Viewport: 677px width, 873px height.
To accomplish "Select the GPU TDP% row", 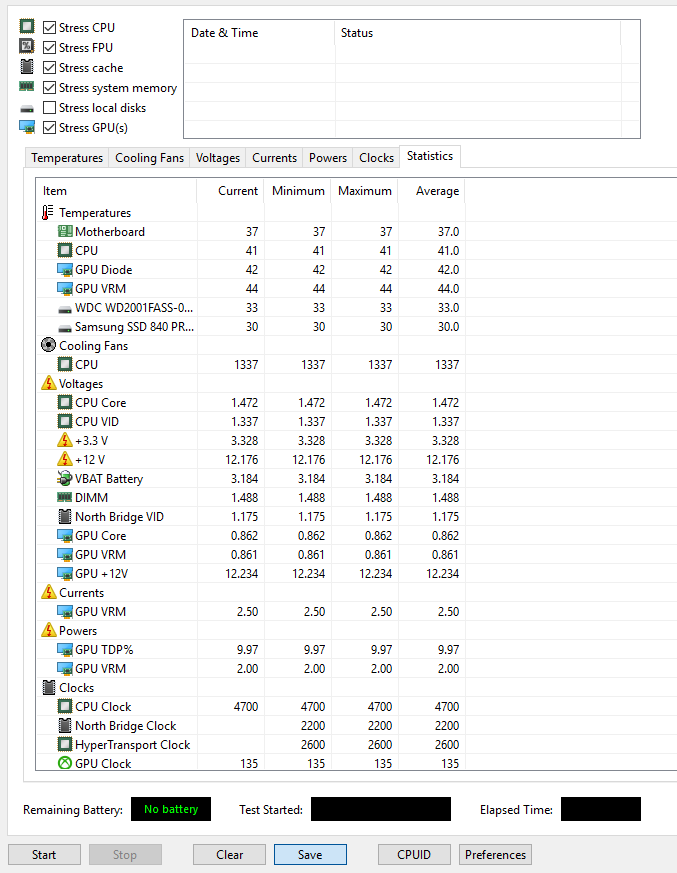I will (x=251, y=650).
